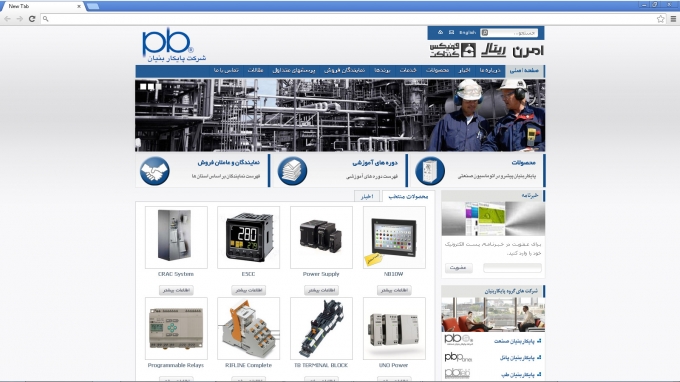This screenshot has height=382, width=680.
Task: Open the نمایندگان فروش menu item
Action: tap(344, 70)
